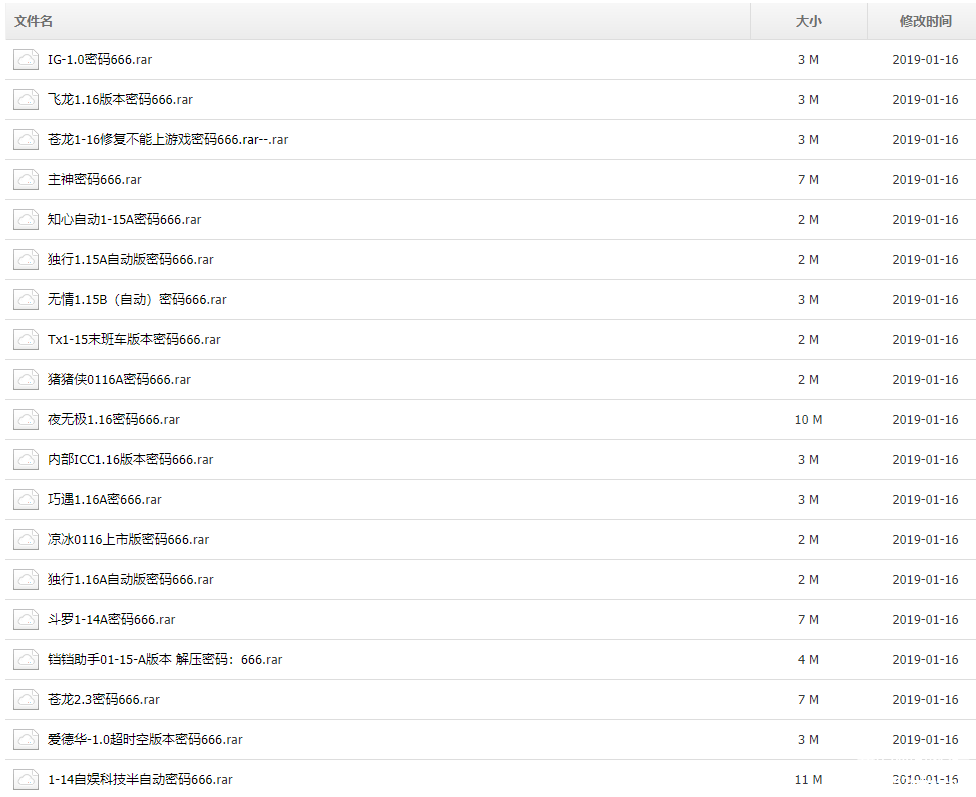Click cloud icon beside 内部ICC1.16版本密码666.rar

[26, 460]
